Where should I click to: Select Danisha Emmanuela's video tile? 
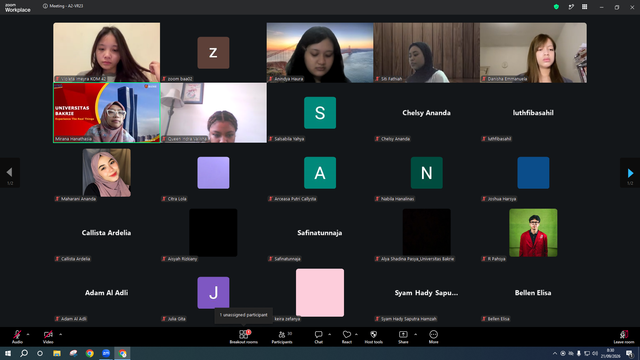click(x=533, y=53)
